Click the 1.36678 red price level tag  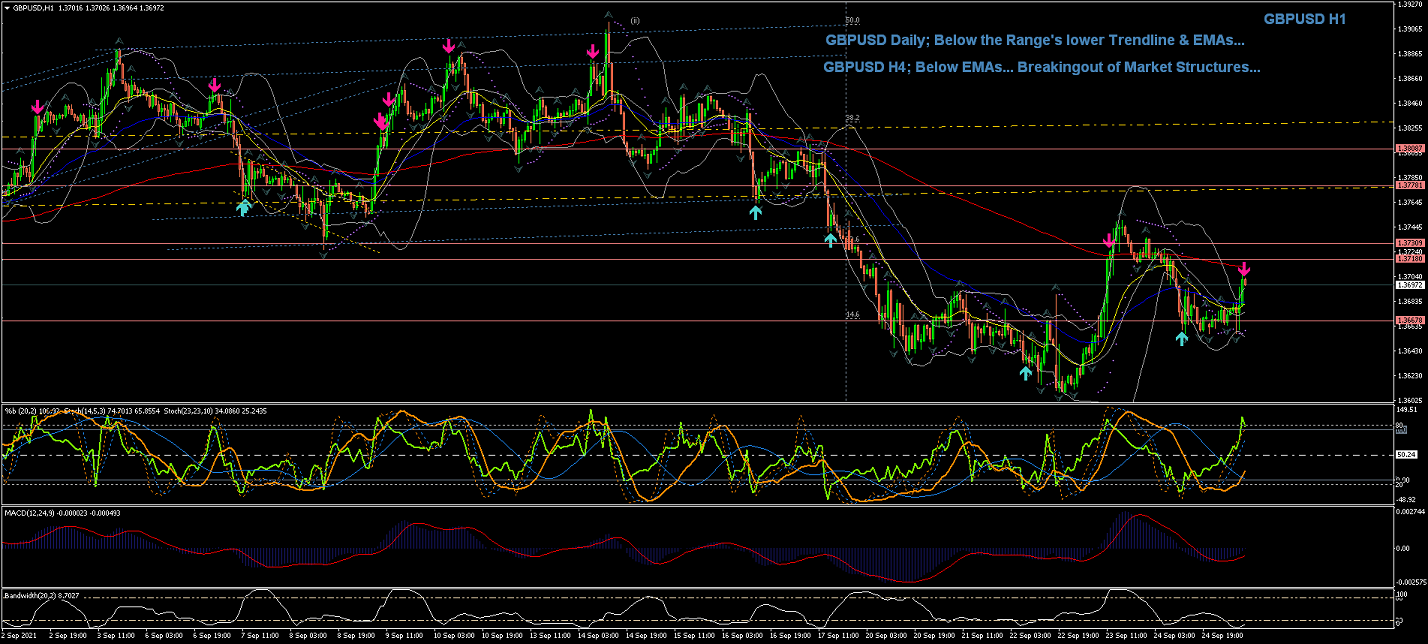[x=1409, y=320]
